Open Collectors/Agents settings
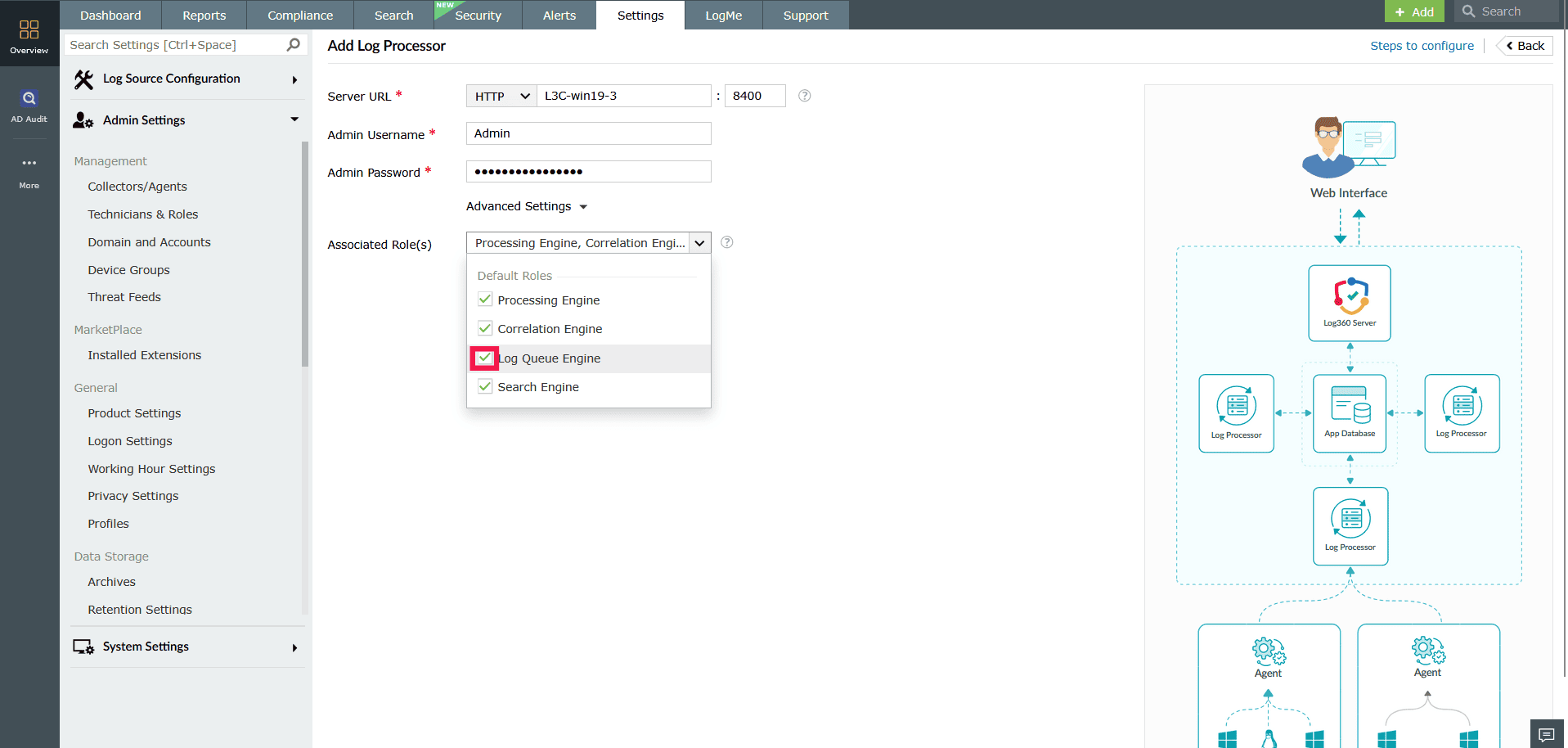The width and height of the screenshot is (1568, 748). 137,187
